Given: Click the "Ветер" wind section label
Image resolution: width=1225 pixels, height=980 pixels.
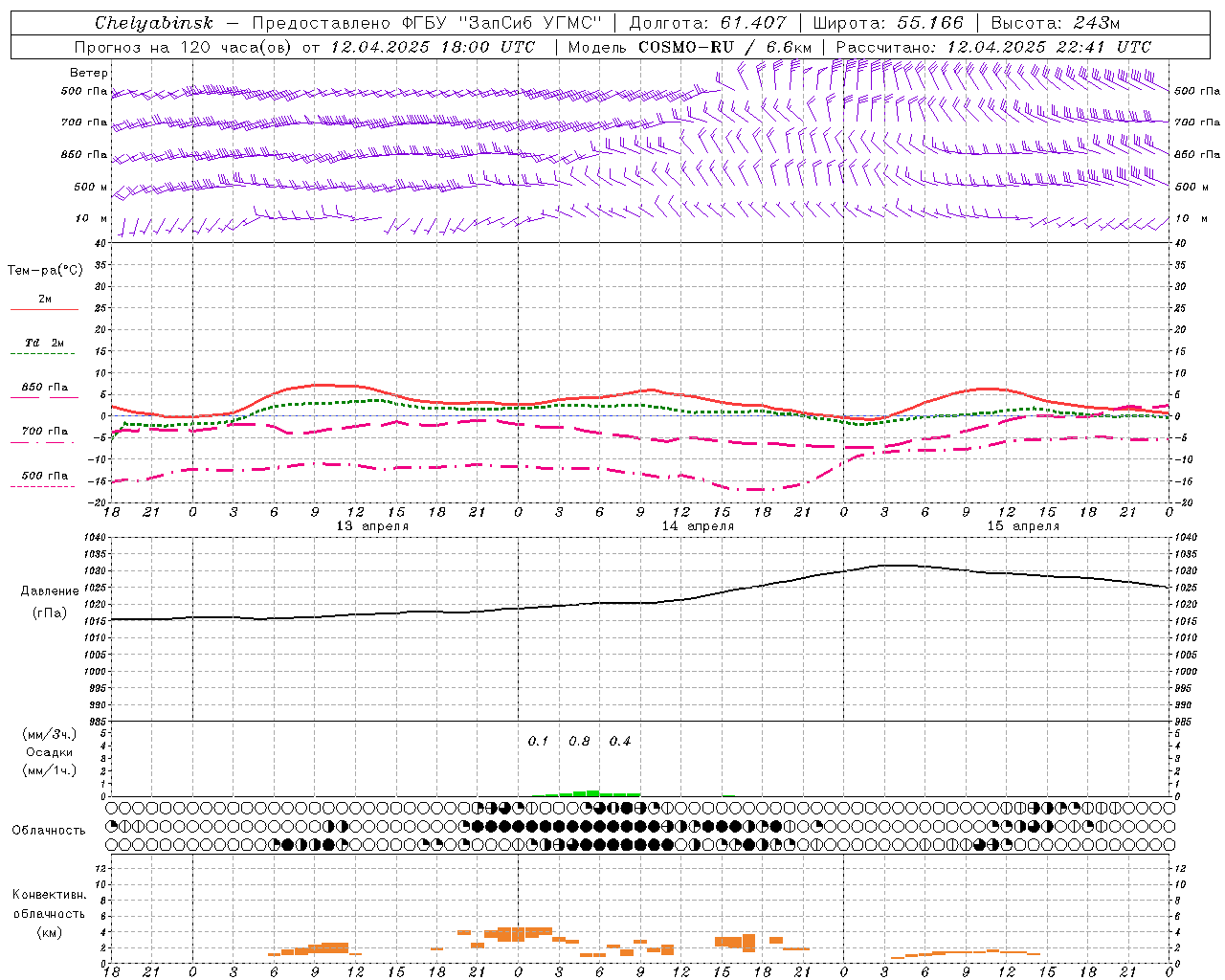Looking at the screenshot, I should (89, 73).
